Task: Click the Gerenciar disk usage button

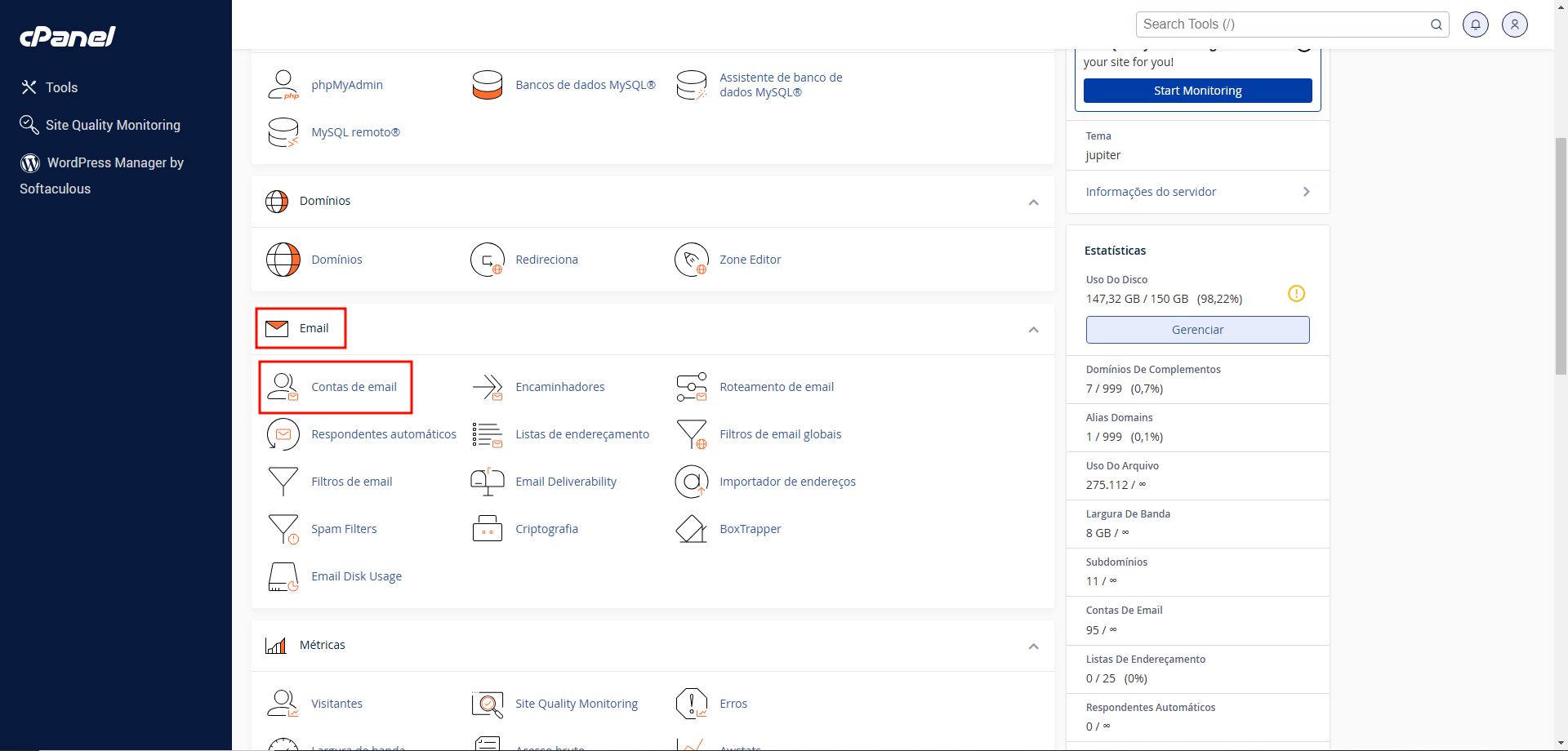Action: click(1198, 330)
